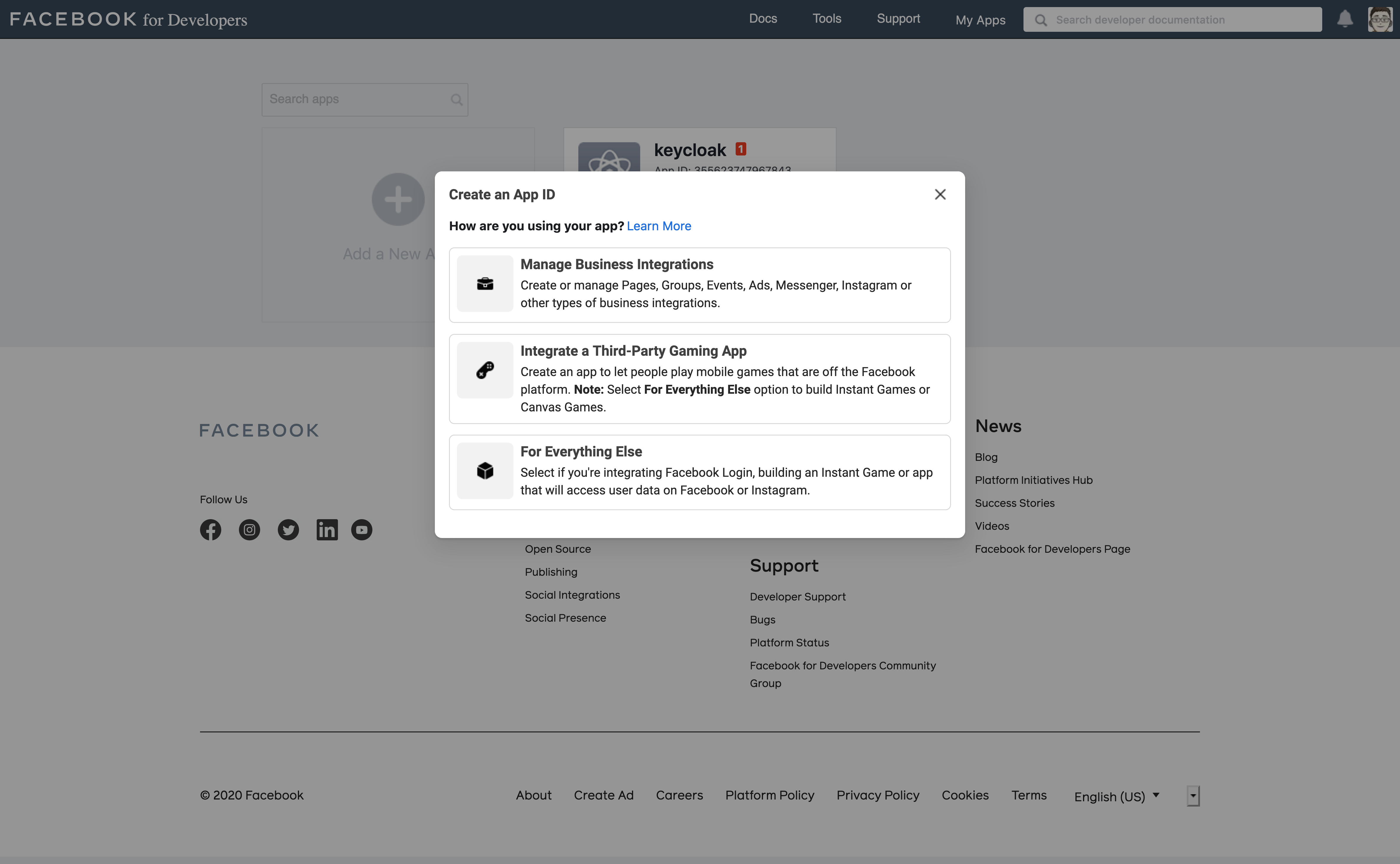Select the For Everything Else option
The image size is (1400, 864).
[x=726, y=472]
